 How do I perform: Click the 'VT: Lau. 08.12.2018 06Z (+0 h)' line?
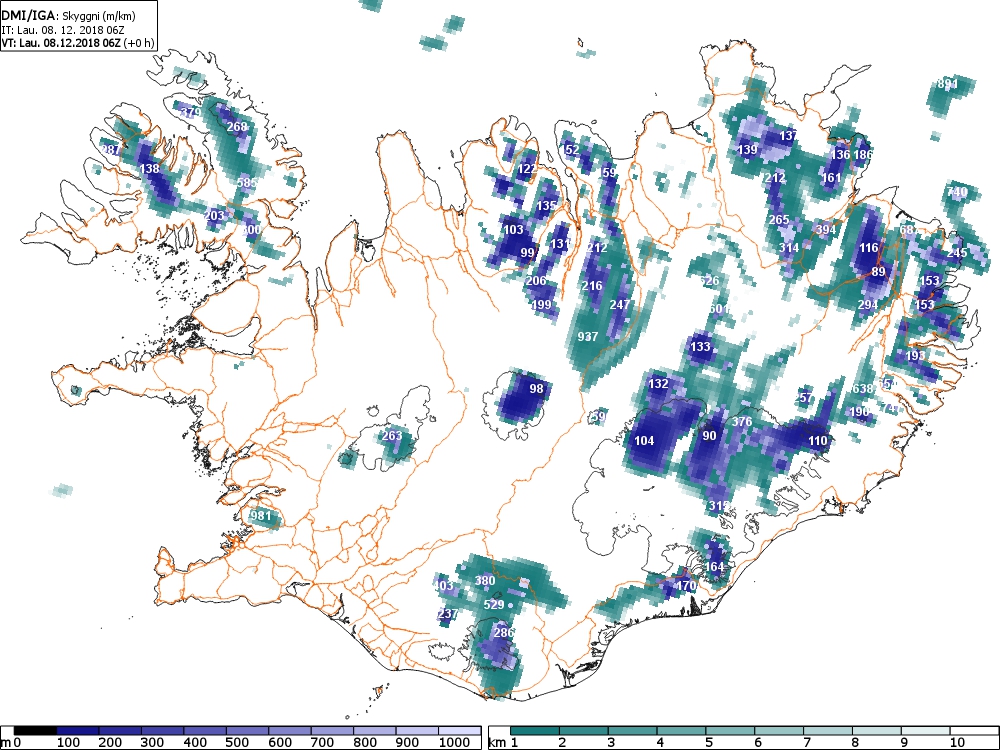[78, 43]
